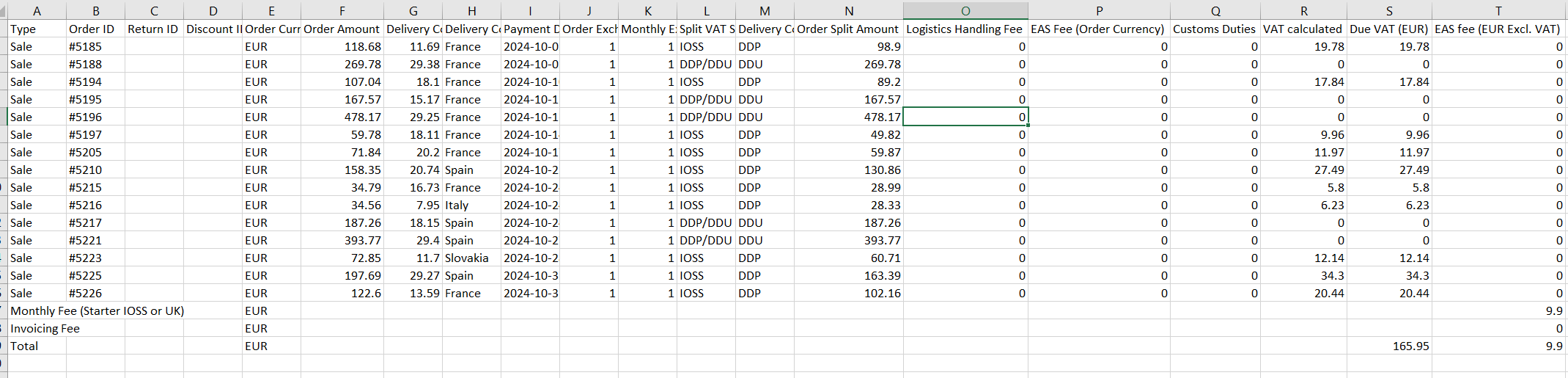Select the cell containing order #5196

coord(95,117)
